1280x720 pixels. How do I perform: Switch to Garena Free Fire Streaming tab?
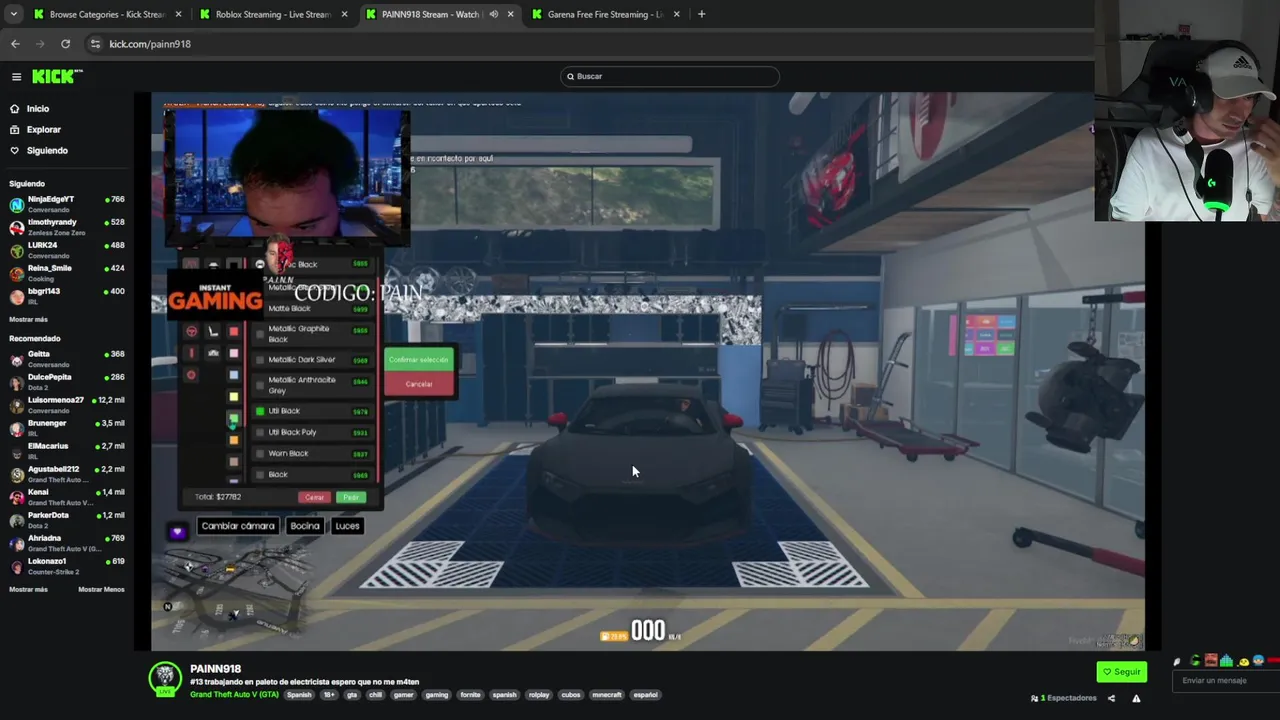[605, 14]
